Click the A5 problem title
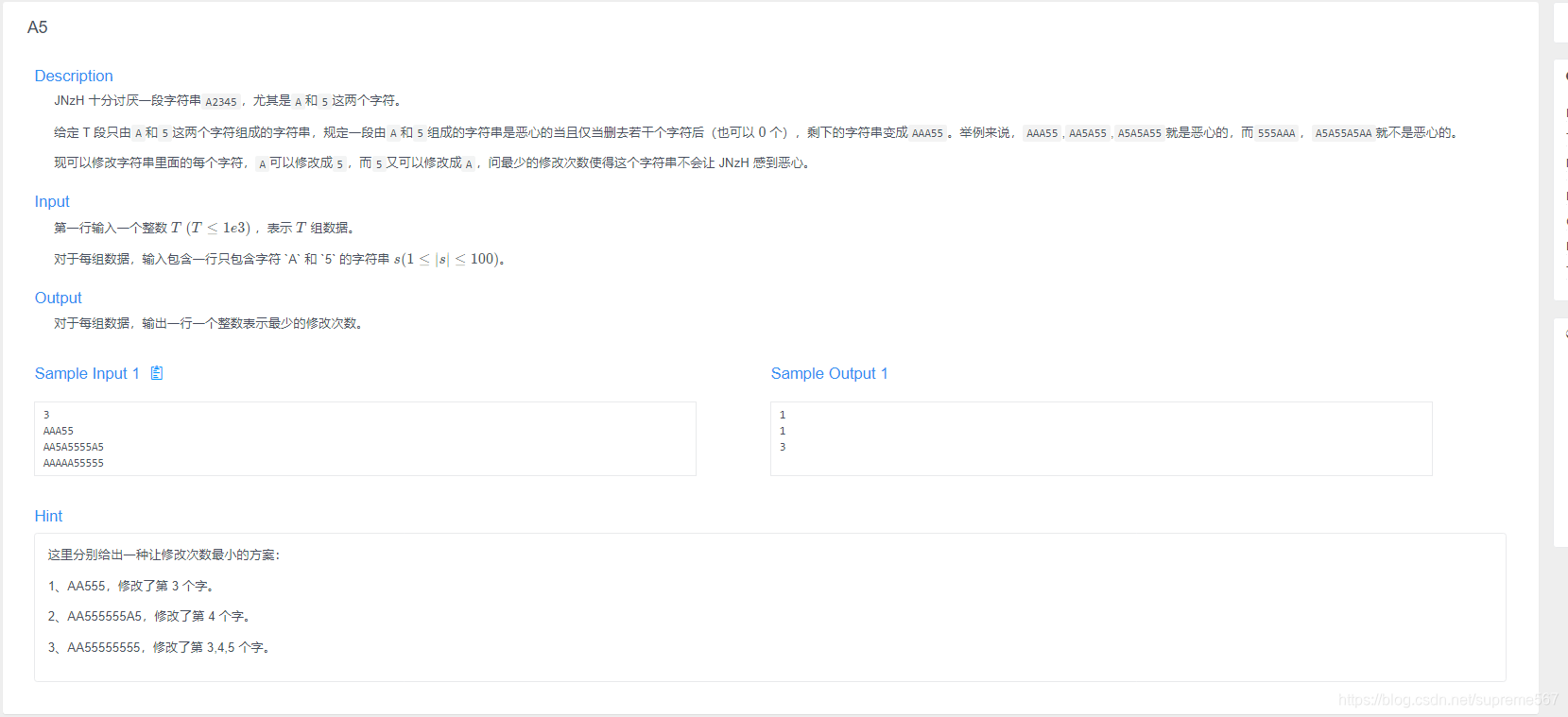The width and height of the screenshot is (1568, 717). click(38, 27)
